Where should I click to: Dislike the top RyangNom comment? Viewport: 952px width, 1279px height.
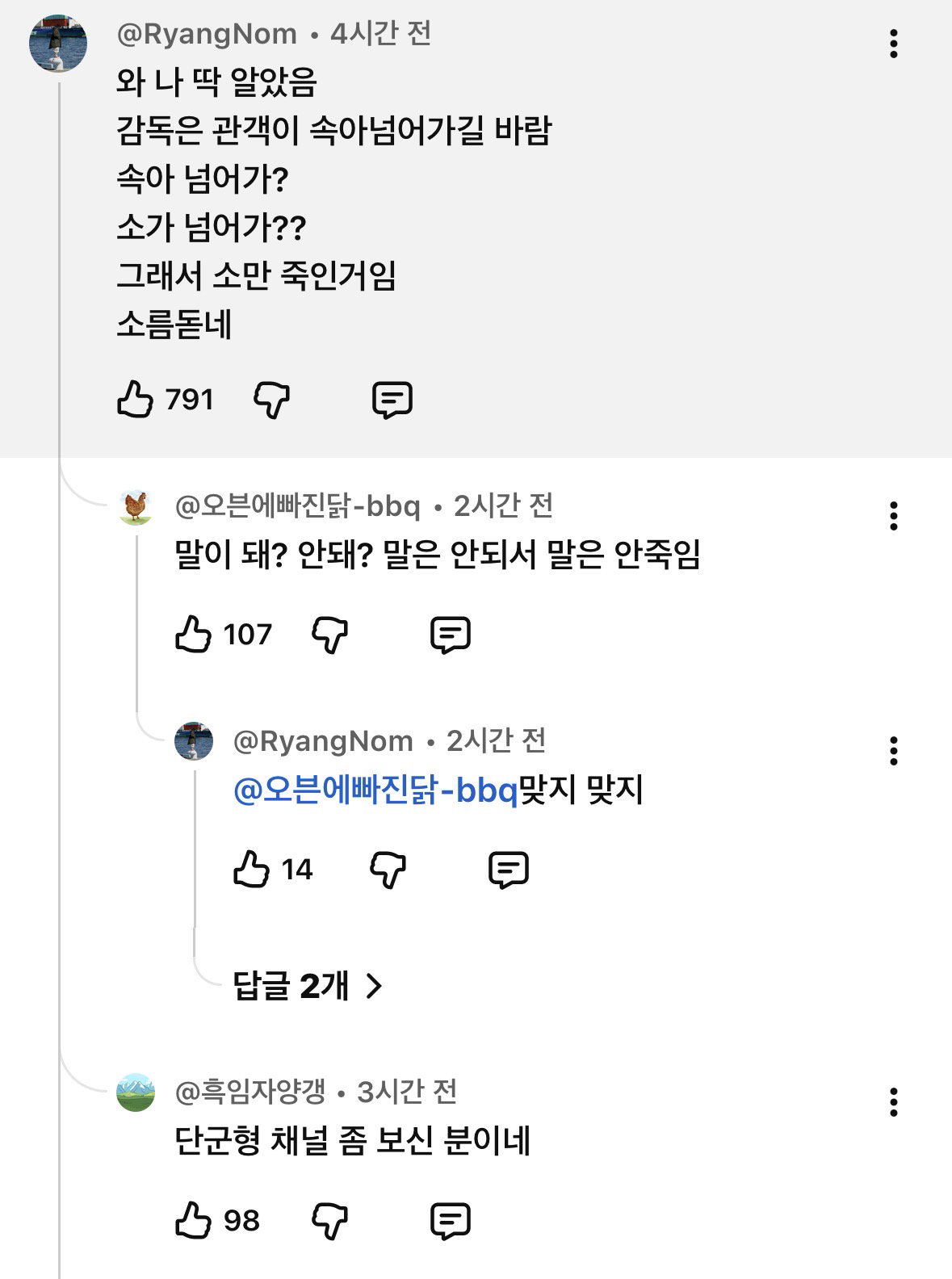(272, 400)
